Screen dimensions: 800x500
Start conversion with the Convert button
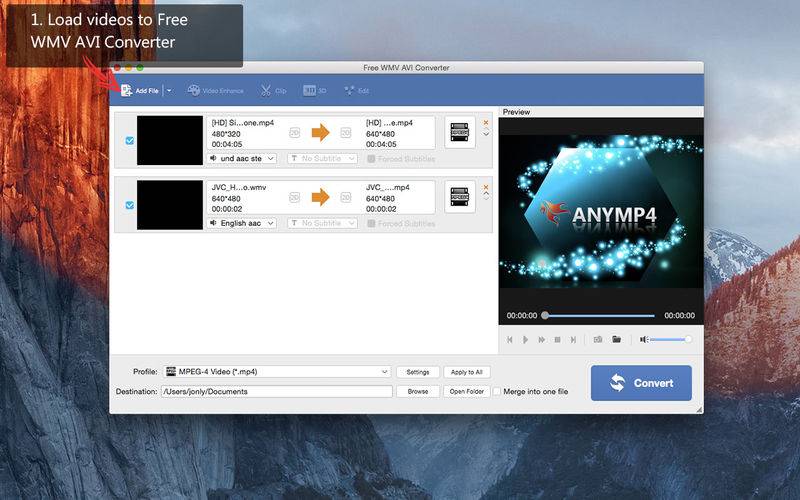[x=641, y=382]
